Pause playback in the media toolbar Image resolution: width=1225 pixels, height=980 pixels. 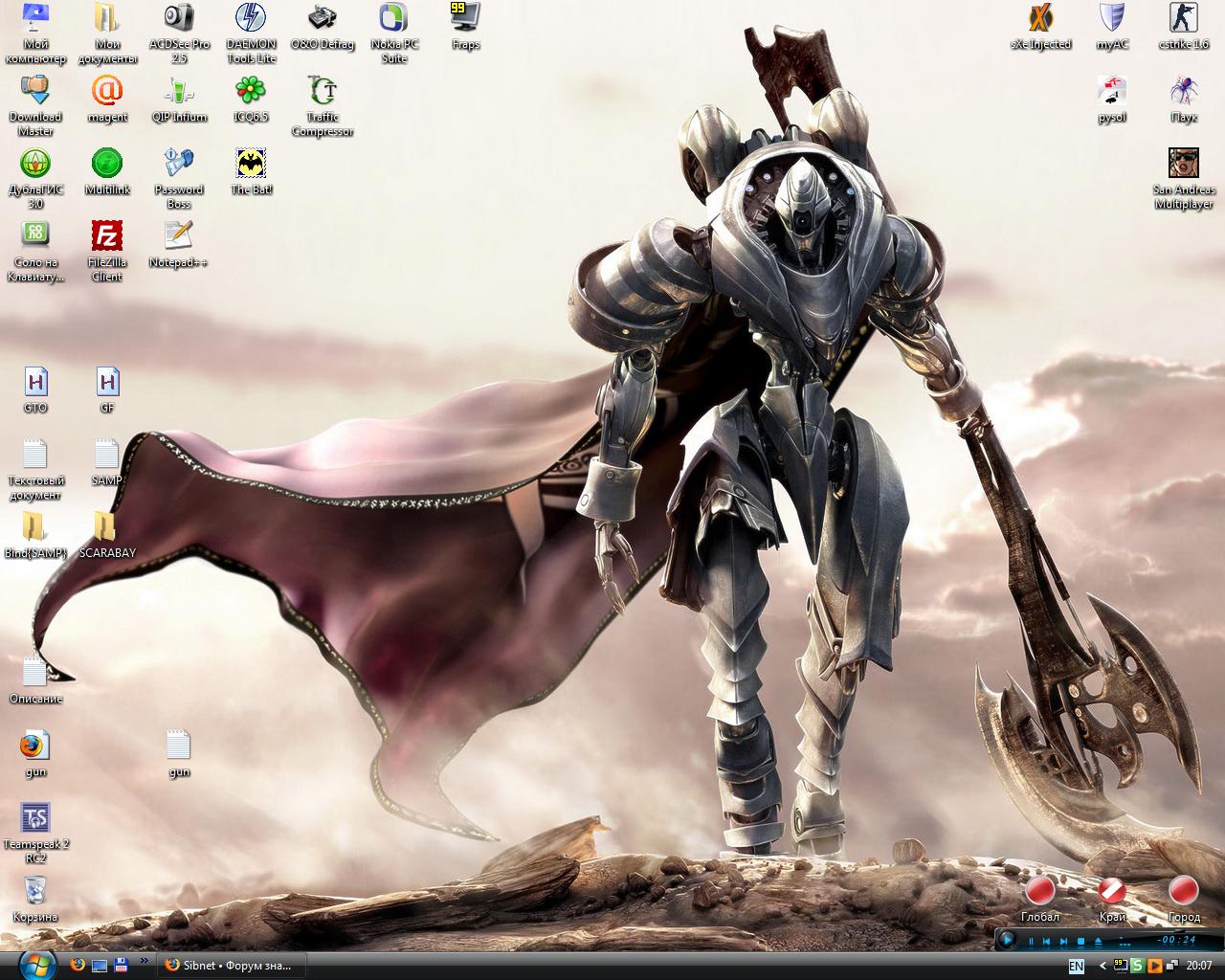1031,942
